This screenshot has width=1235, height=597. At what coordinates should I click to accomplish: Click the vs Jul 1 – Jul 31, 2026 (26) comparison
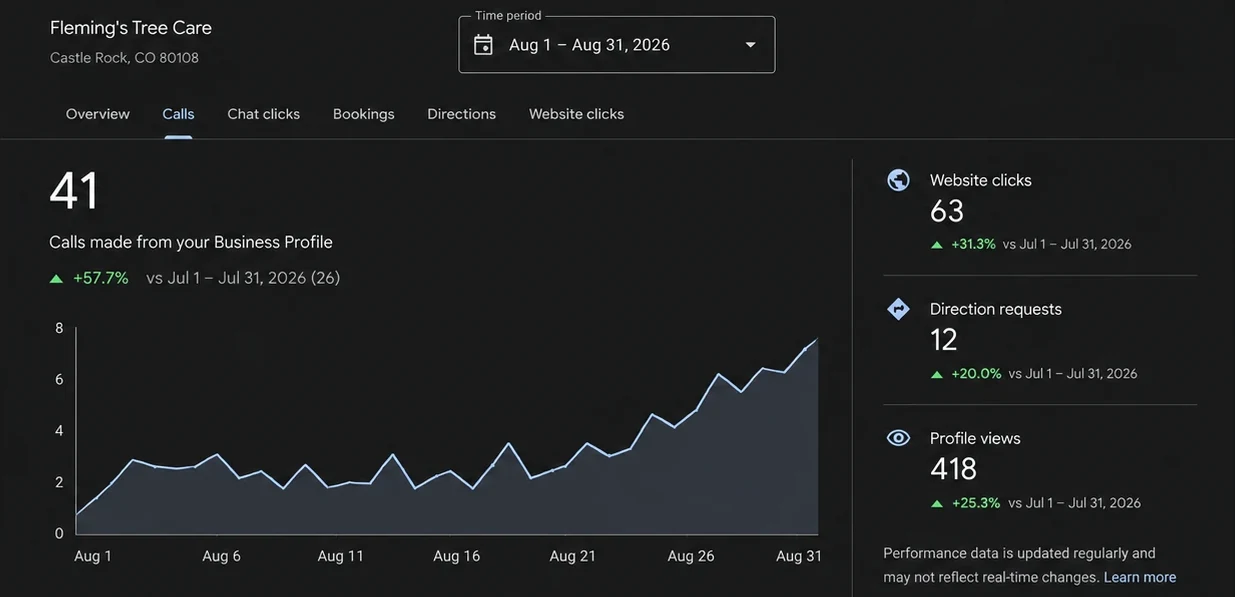click(x=243, y=278)
